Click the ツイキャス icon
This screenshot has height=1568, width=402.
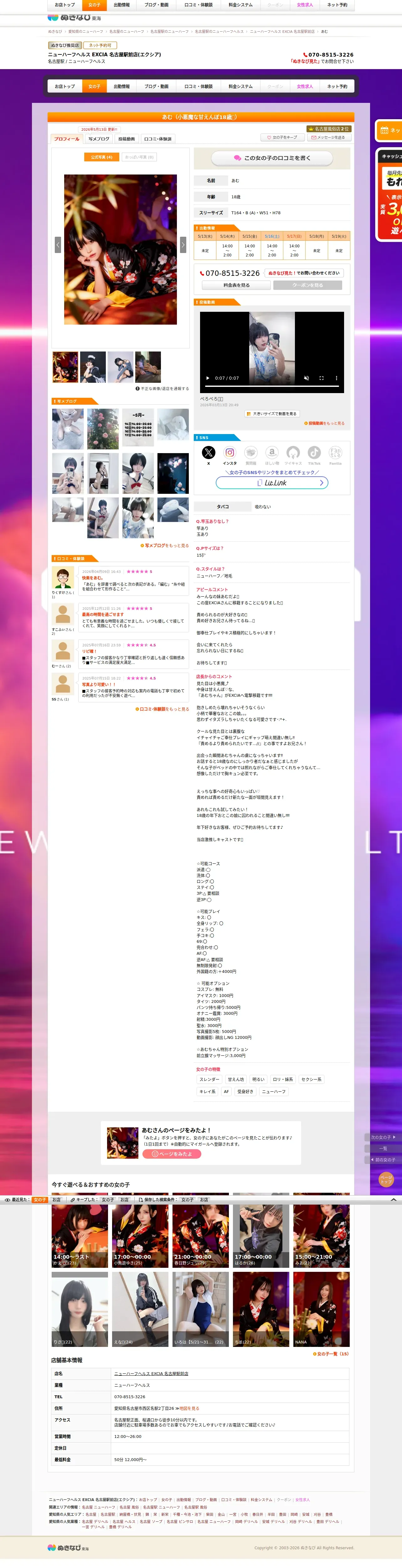293,452
